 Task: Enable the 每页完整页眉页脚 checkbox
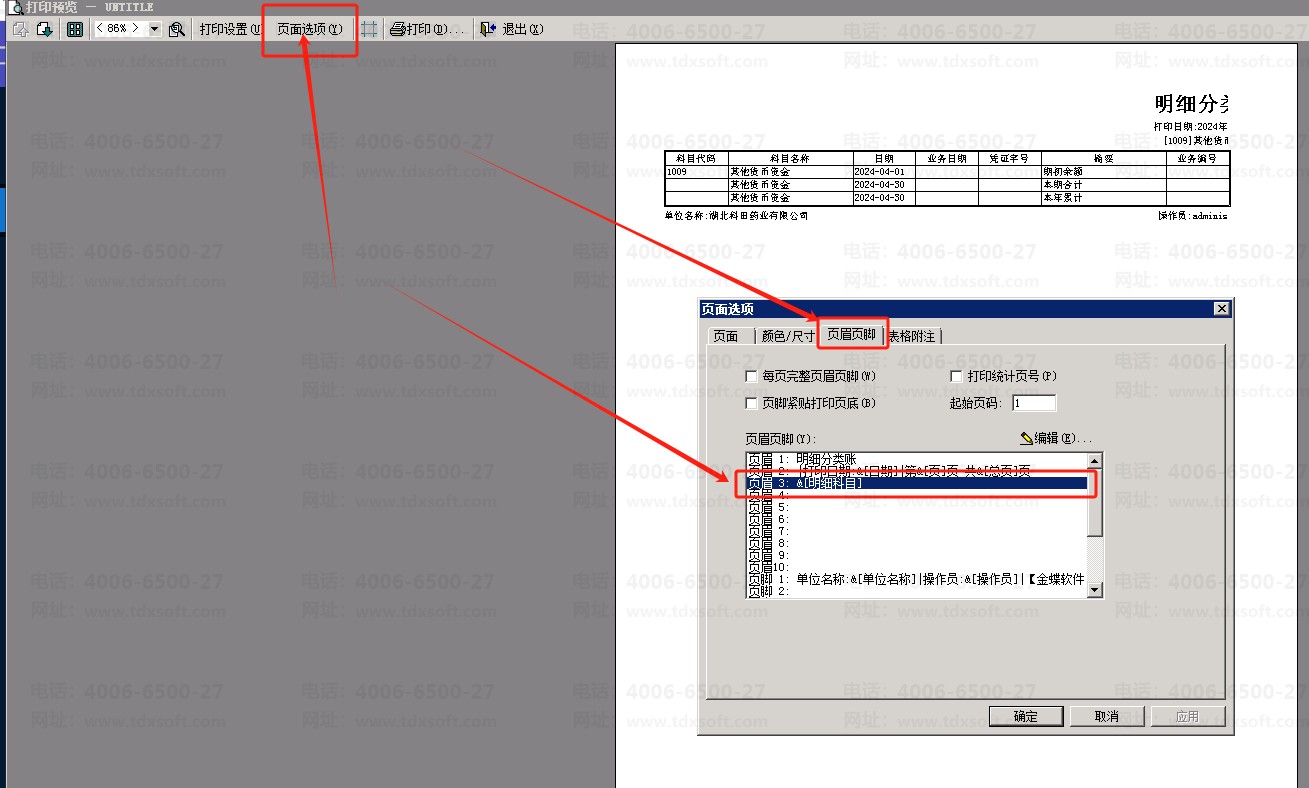coord(752,376)
